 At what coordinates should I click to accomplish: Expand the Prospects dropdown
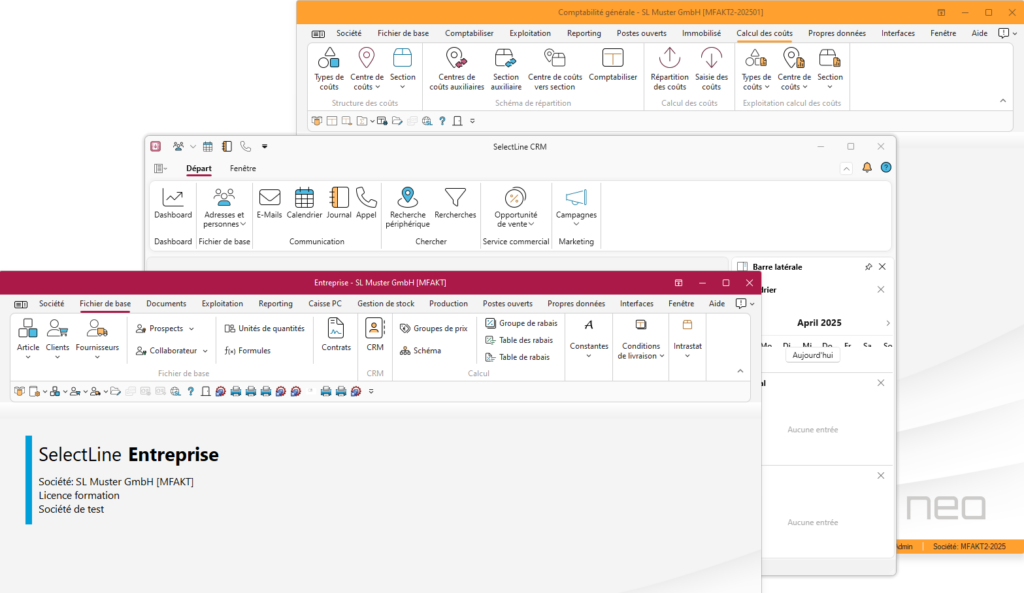191,329
